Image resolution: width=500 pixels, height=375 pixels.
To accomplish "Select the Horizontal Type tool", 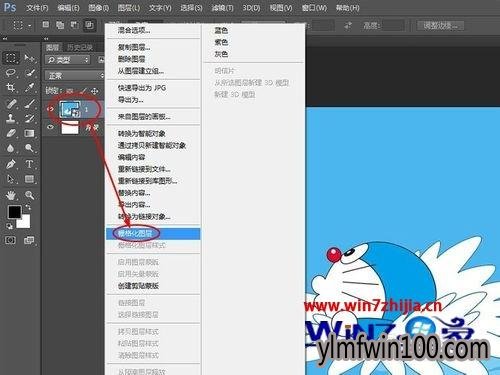I will coord(29,164).
